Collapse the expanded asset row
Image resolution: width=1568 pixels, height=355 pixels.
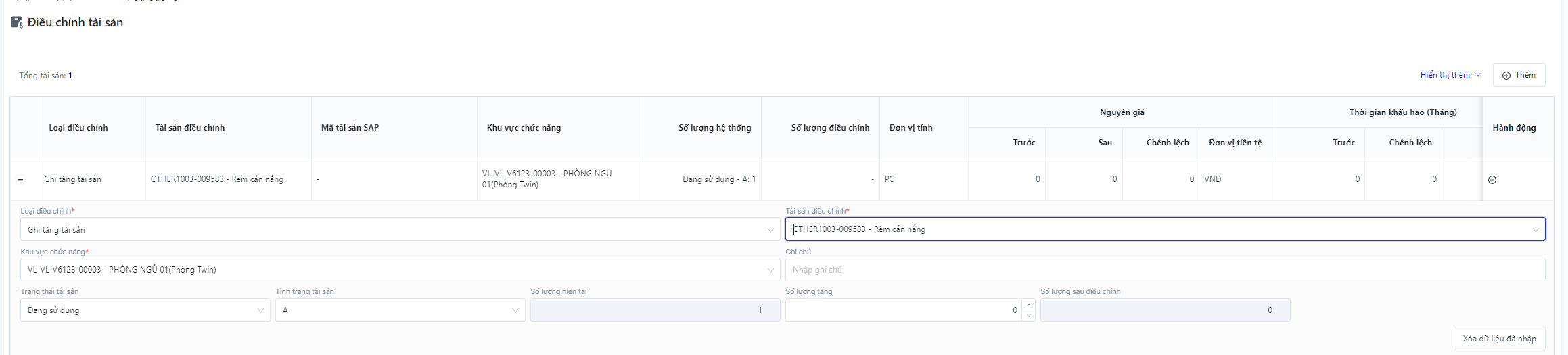[20, 180]
